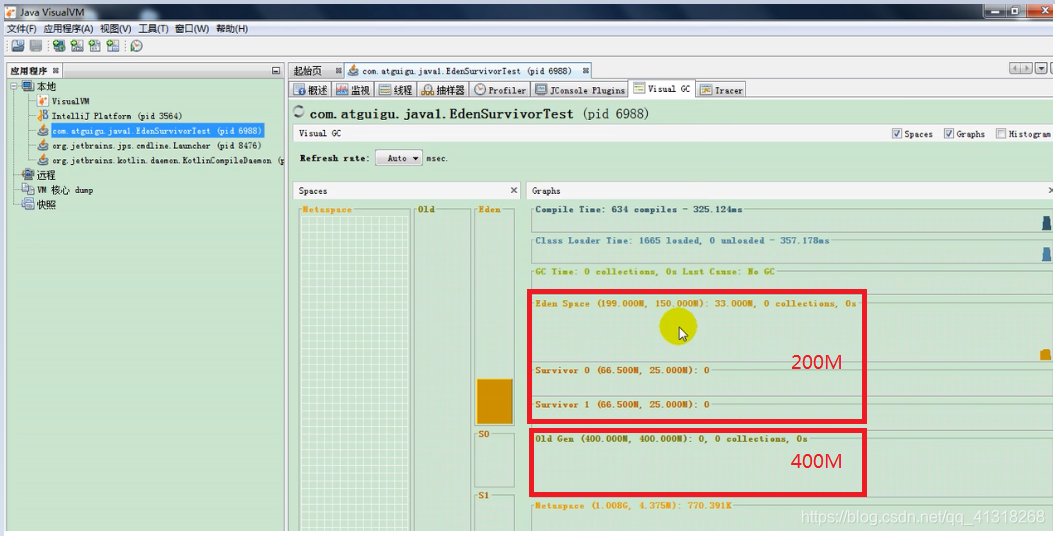1055x536 pixels.
Task: Select the Visual GC tab
Action: pos(662,89)
